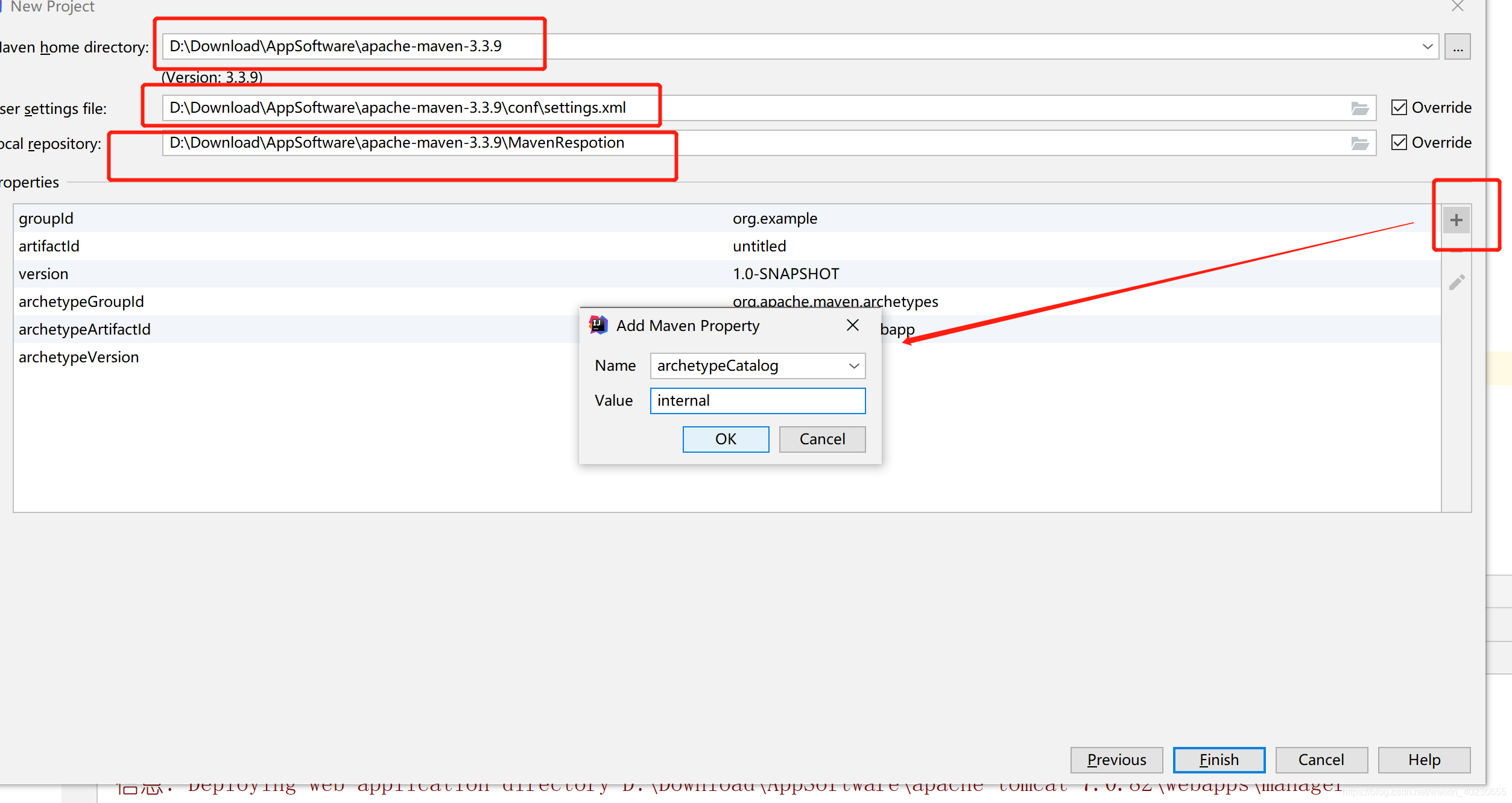This screenshot has width=1512, height=803.
Task: Click the close button on Add Maven Property dialog
Action: (852, 325)
